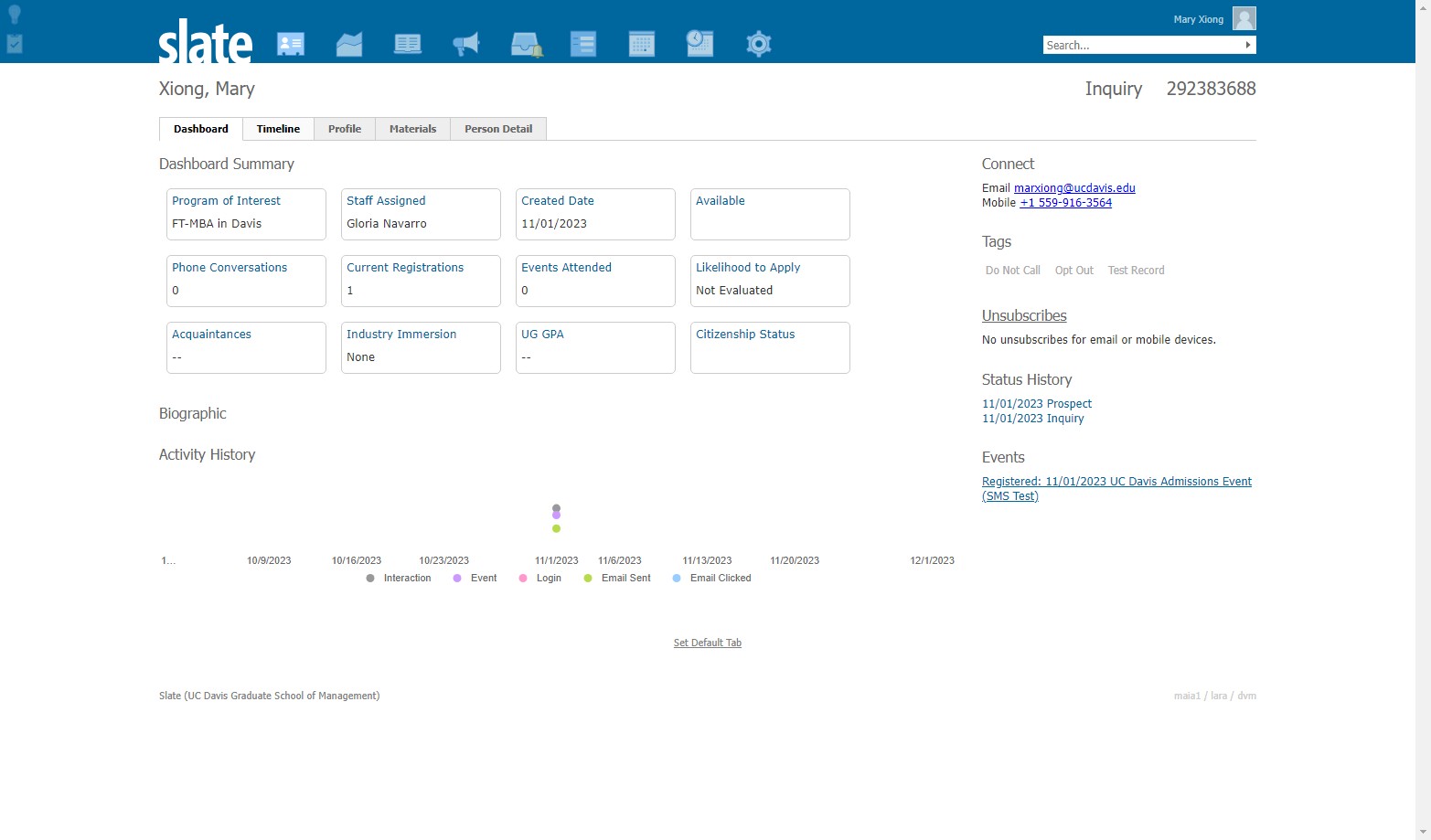The width and height of the screenshot is (1431, 840).
Task: Open the calendar grid Events icon
Action: [642, 44]
